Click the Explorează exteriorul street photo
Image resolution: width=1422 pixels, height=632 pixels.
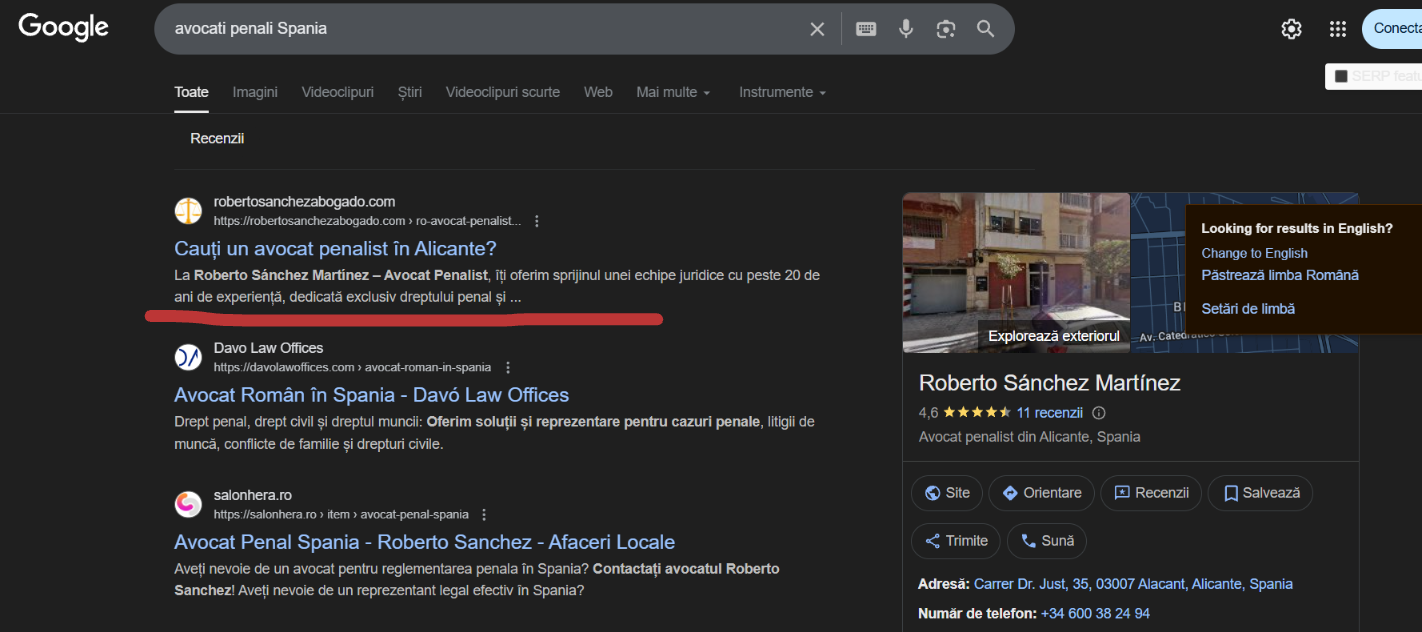click(x=1016, y=272)
